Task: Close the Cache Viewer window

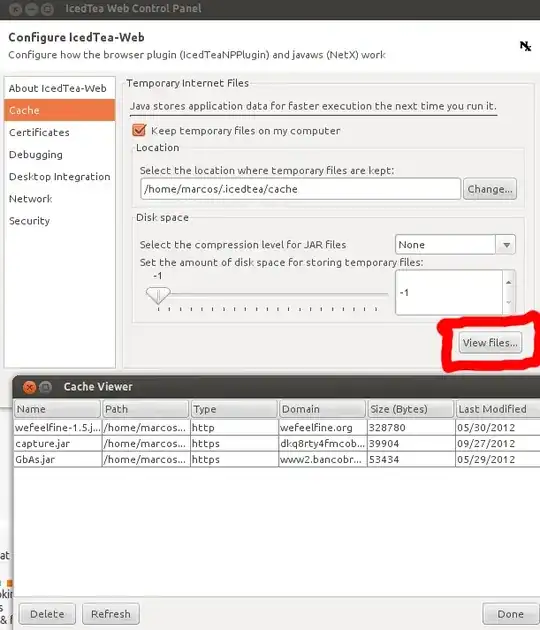Action: pos(29,387)
